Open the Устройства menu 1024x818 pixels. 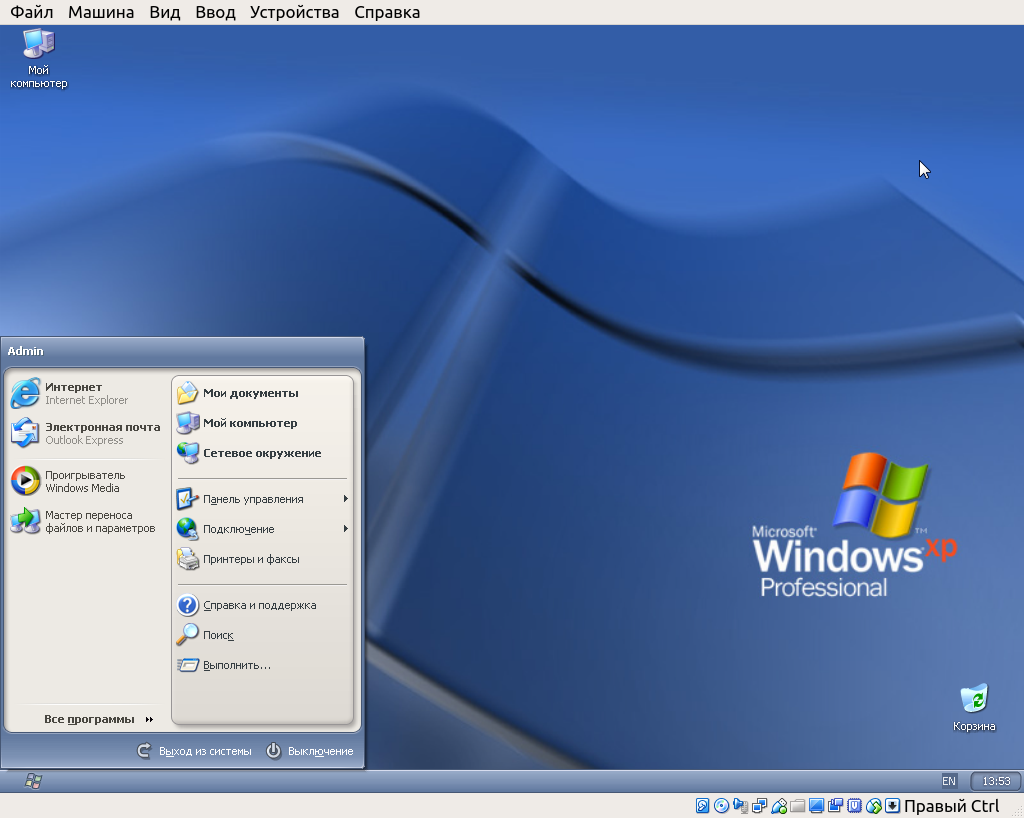click(x=295, y=12)
